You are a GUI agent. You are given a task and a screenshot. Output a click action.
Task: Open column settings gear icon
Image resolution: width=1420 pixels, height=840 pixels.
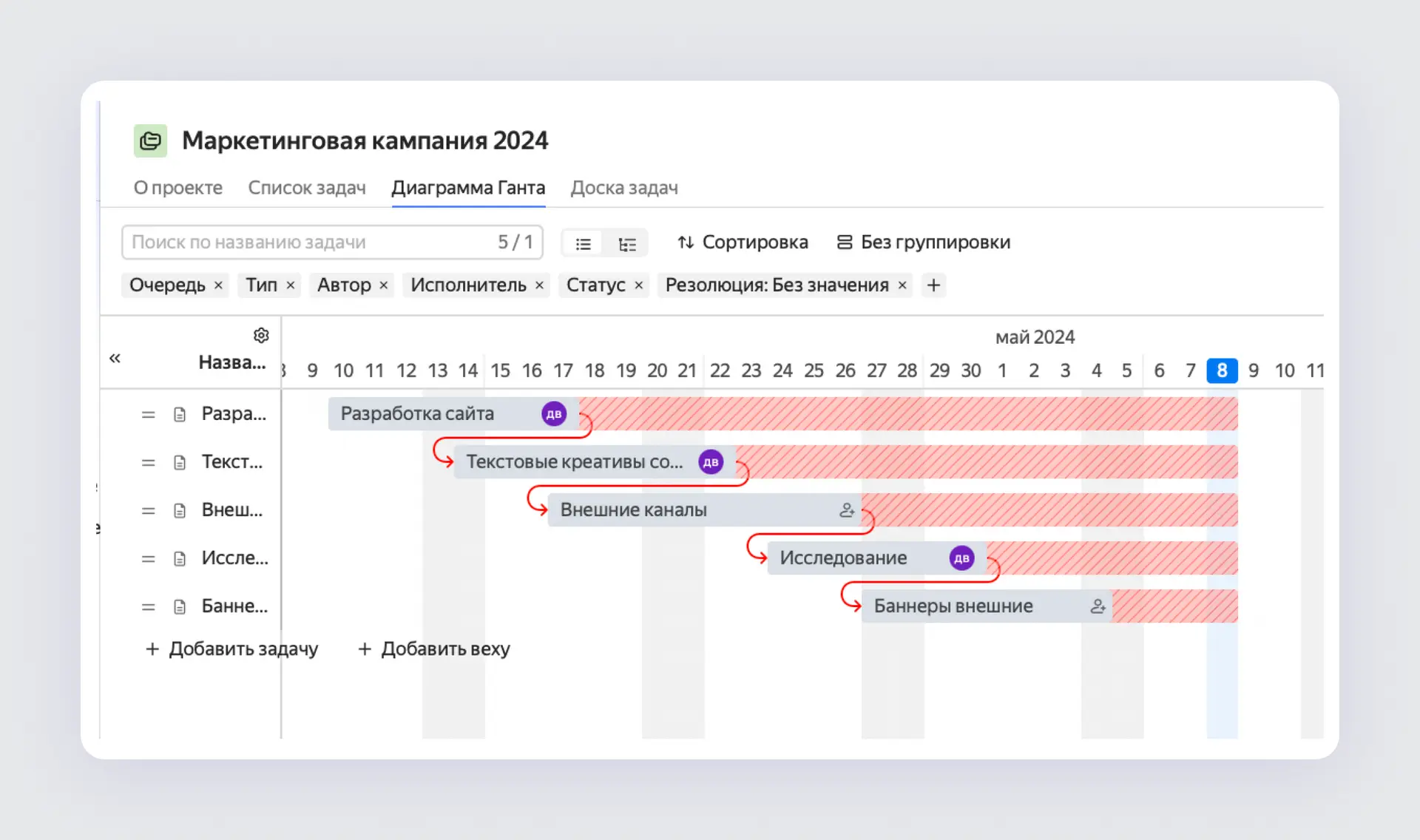(x=261, y=336)
